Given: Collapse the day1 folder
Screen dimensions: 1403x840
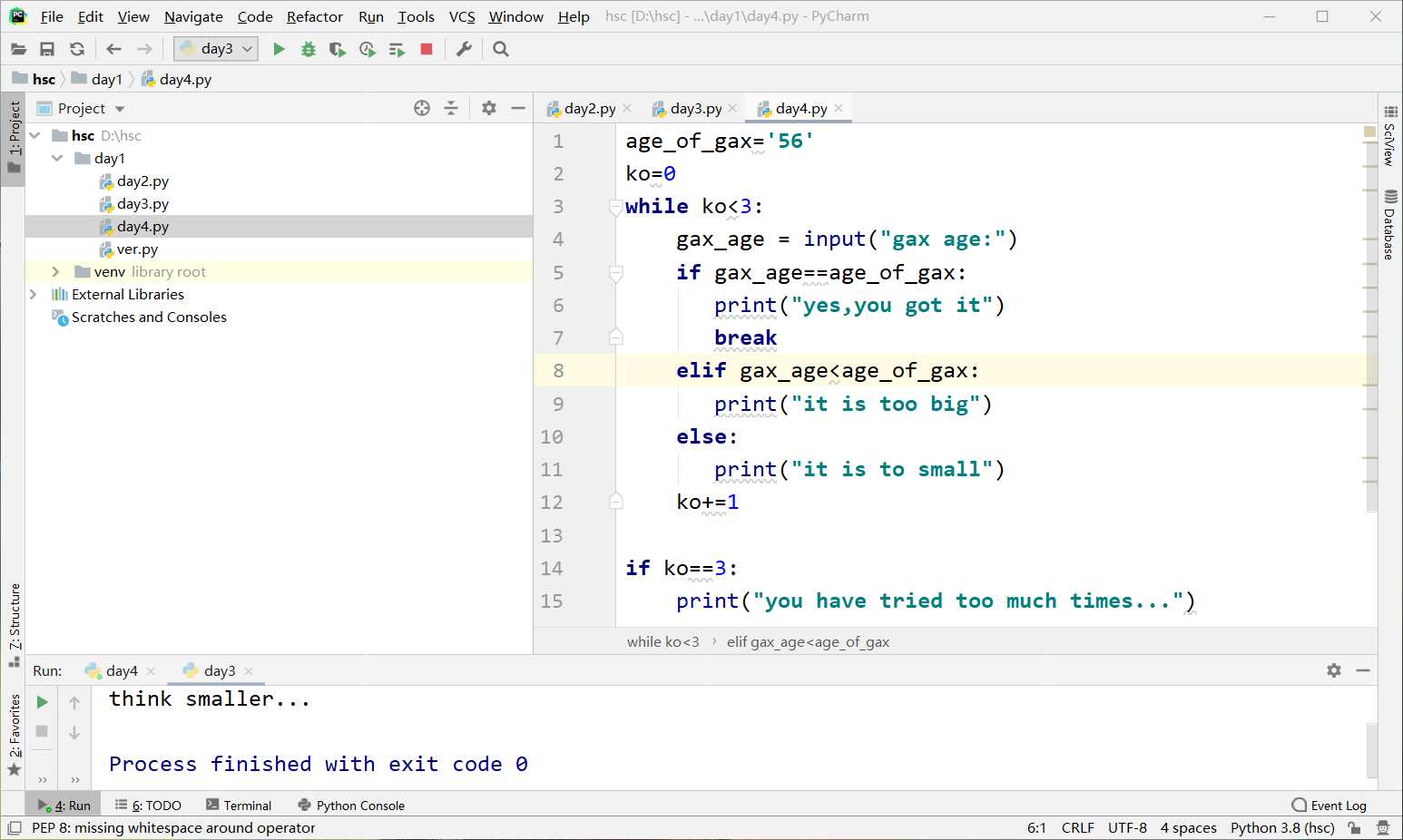Looking at the screenshot, I should (x=58, y=158).
